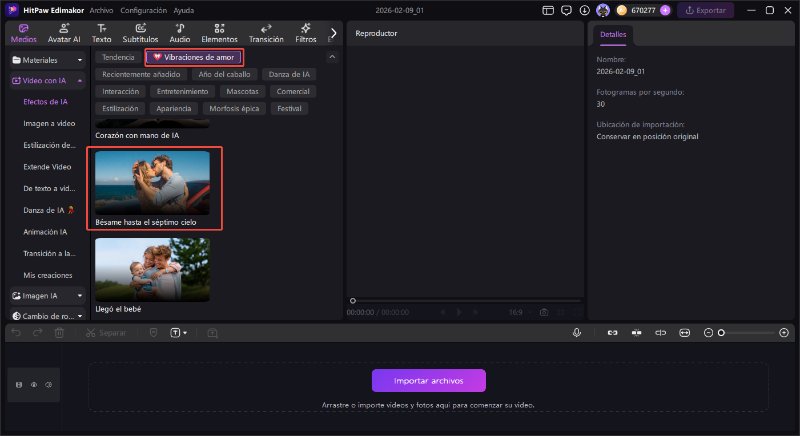800x436 pixels.
Task: Filter by Año del caballo tag
Action: (x=224, y=74)
